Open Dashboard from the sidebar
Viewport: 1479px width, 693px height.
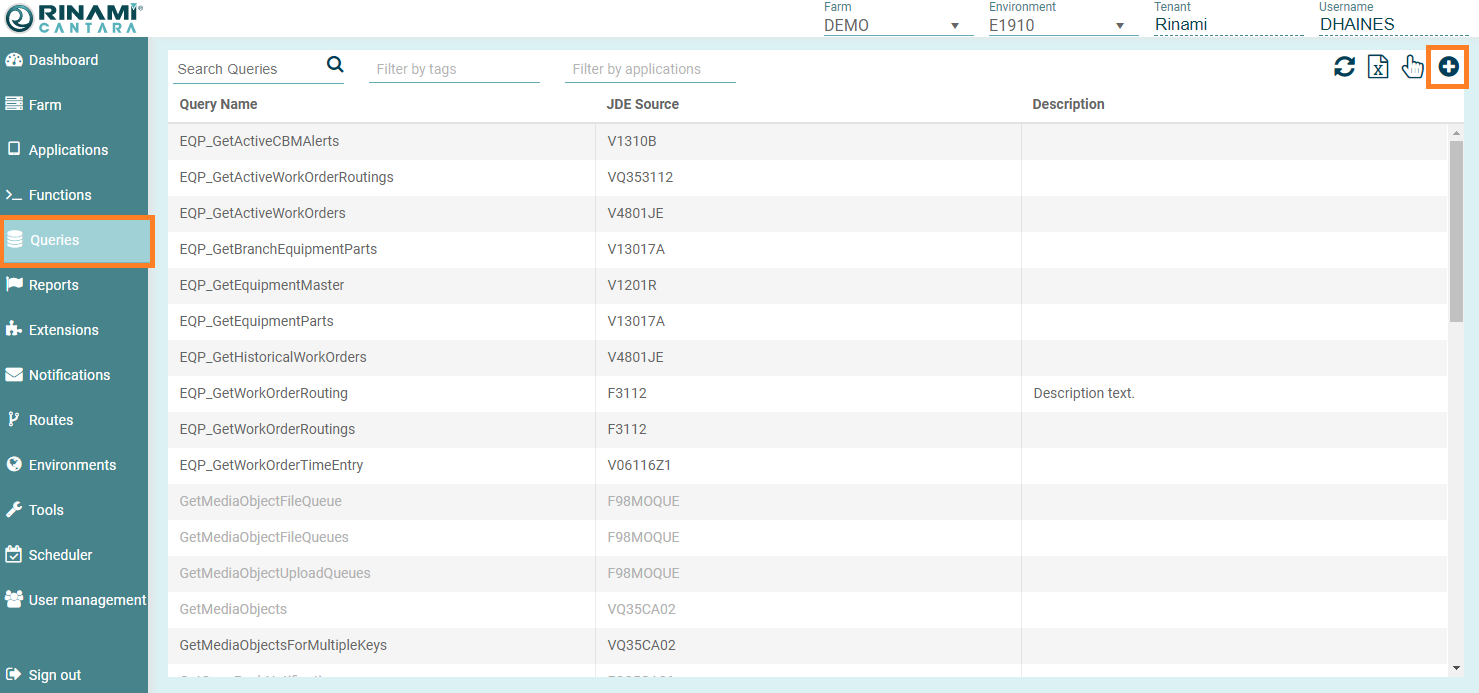(x=63, y=60)
